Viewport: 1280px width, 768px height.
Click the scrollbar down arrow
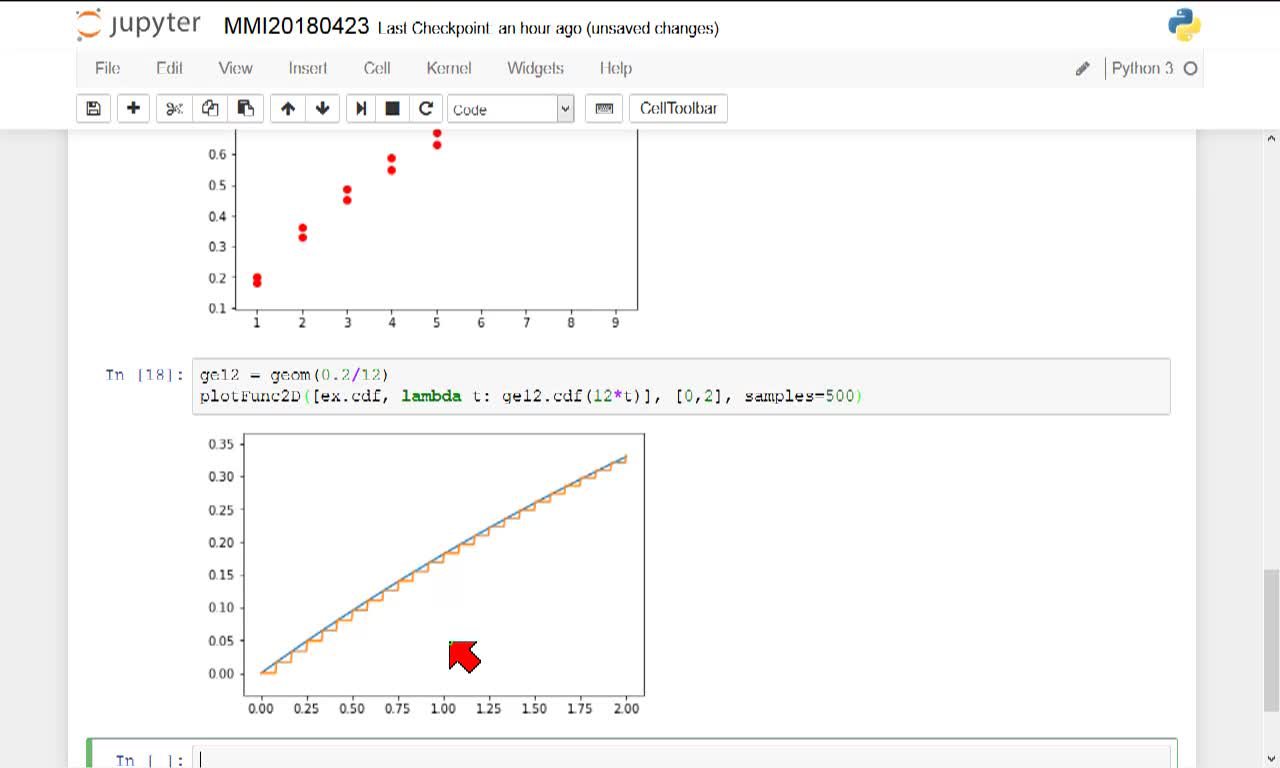tap(1271, 758)
